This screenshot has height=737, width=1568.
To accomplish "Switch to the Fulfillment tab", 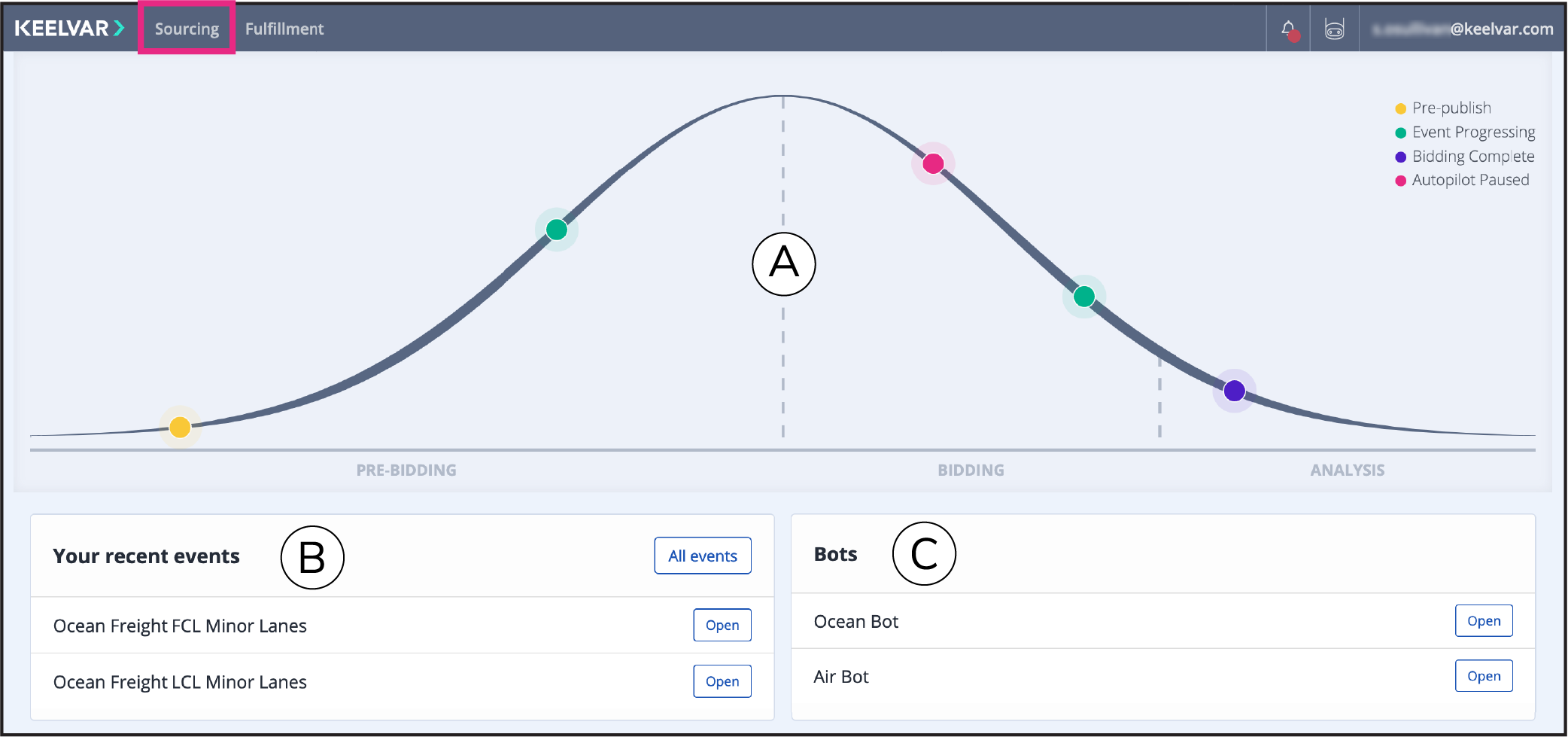I will [x=284, y=29].
